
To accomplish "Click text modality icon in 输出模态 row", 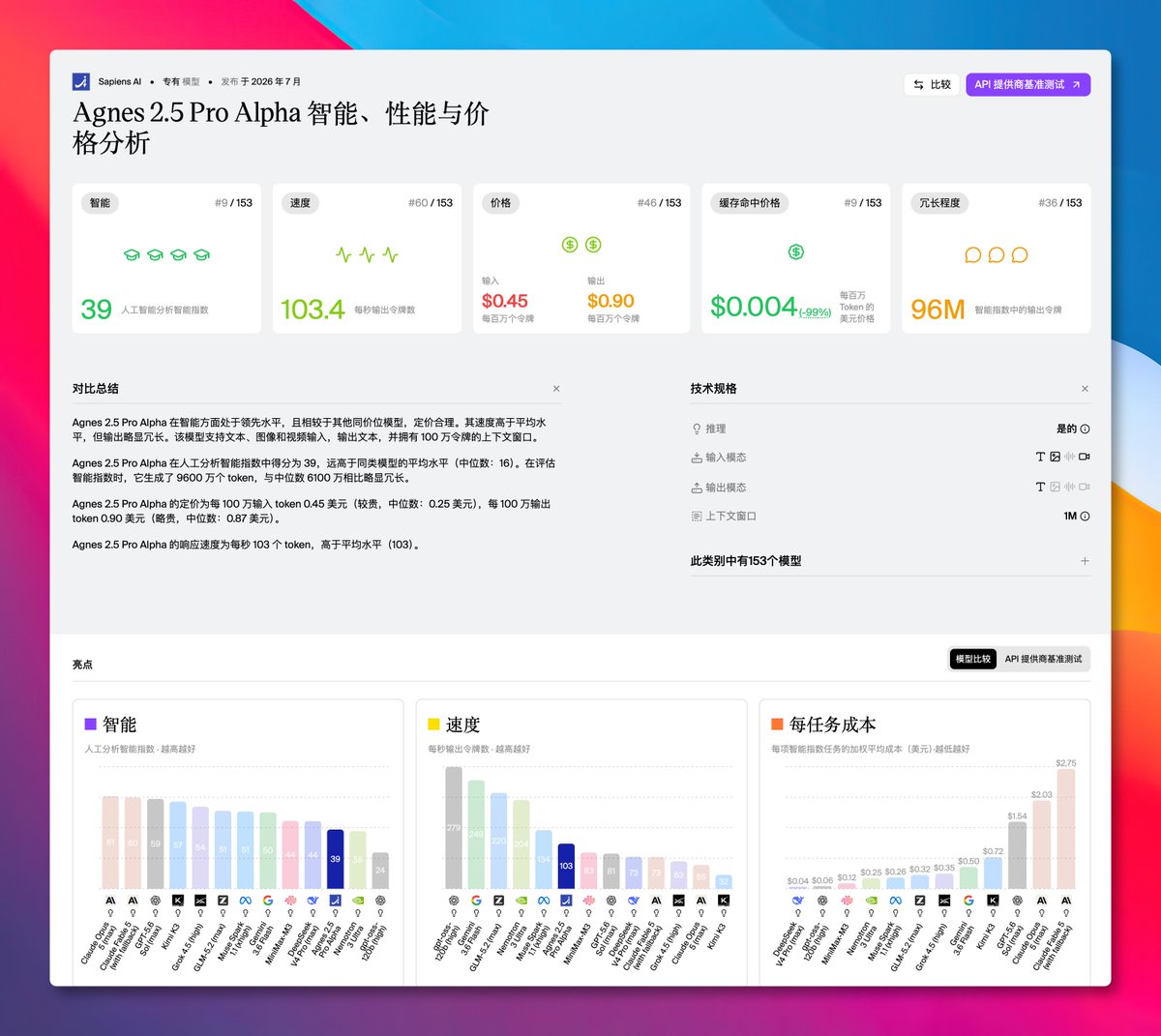I will point(1040,487).
